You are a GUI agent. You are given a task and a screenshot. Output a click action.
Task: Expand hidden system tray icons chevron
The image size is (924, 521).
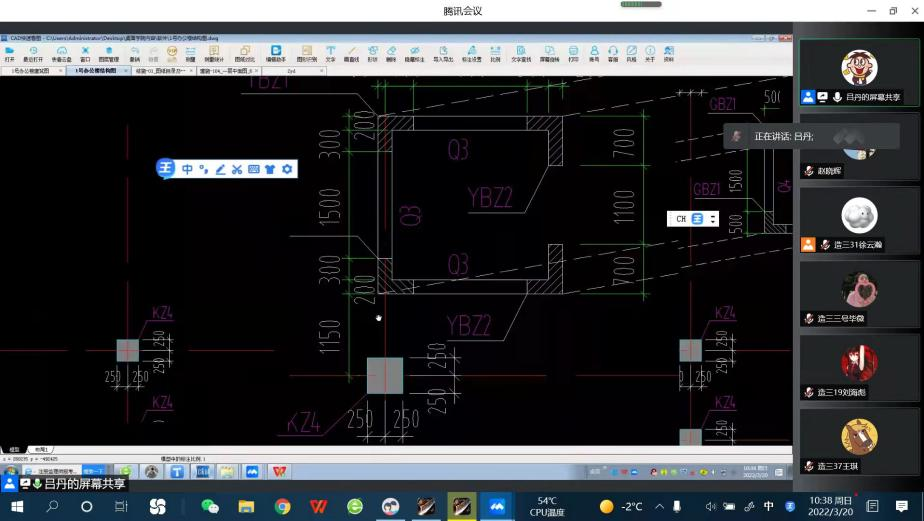pyautogui.click(x=660, y=506)
